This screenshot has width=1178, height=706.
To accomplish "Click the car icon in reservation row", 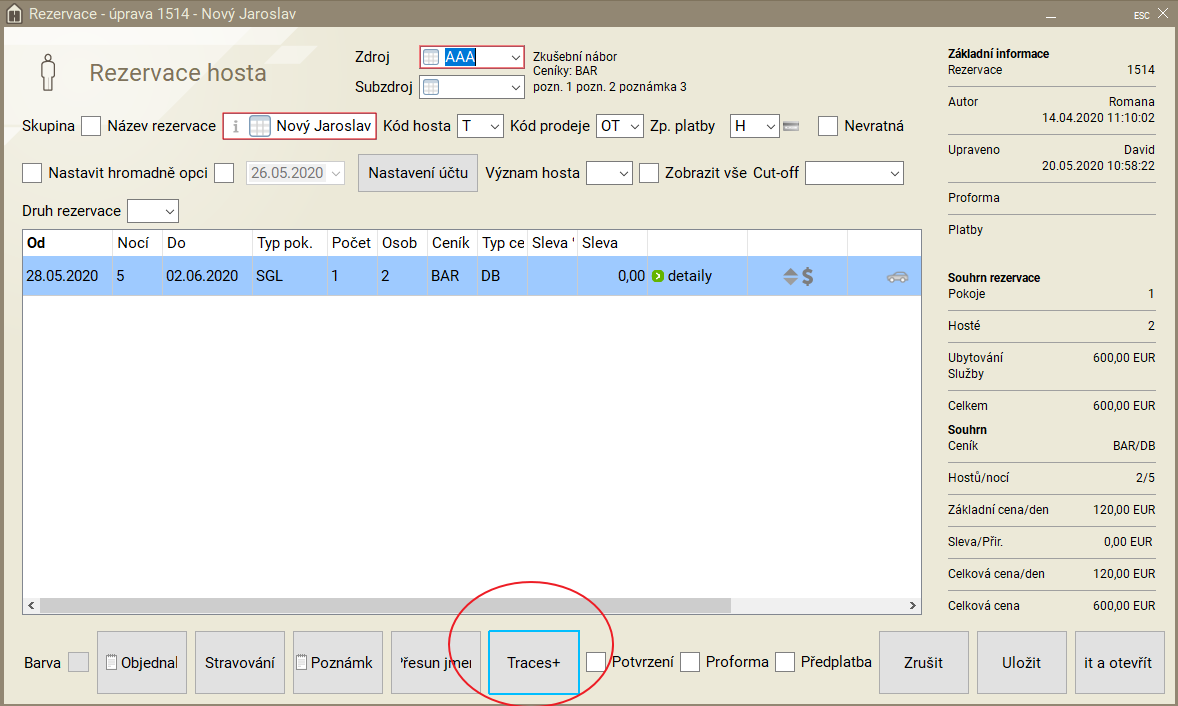I will tap(897, 277).
